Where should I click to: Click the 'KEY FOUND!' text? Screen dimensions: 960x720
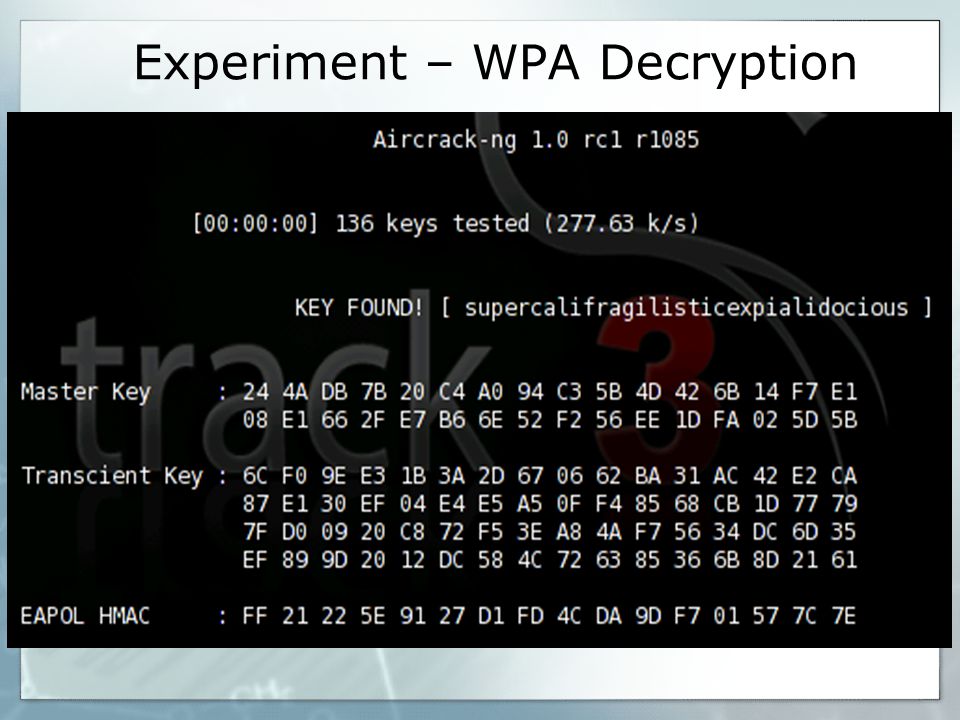359,307
